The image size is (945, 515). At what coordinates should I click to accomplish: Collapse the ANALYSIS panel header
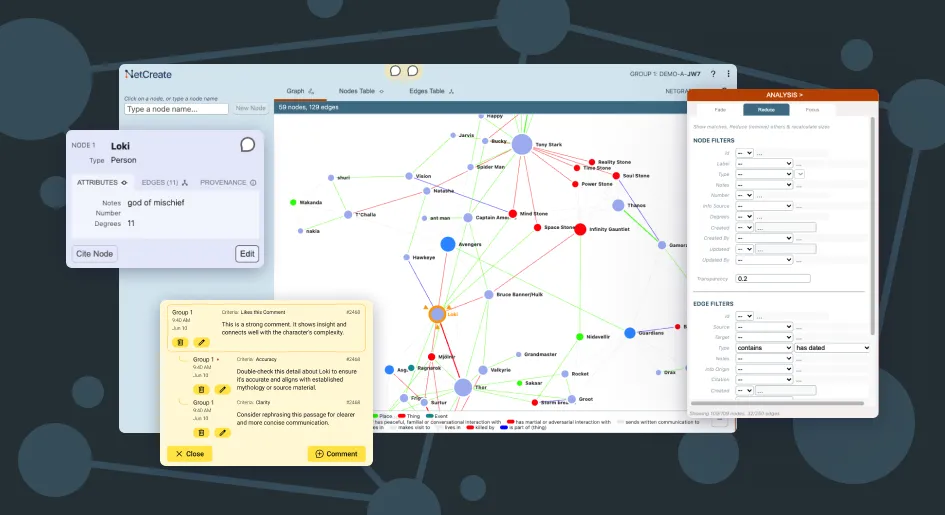[x=783, y=95]
